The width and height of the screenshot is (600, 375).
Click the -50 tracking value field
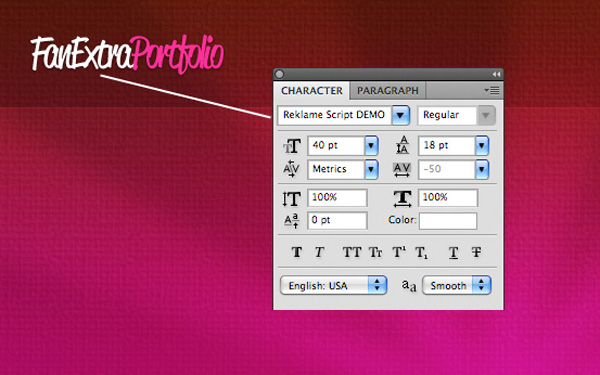click(x=447, y=170)
